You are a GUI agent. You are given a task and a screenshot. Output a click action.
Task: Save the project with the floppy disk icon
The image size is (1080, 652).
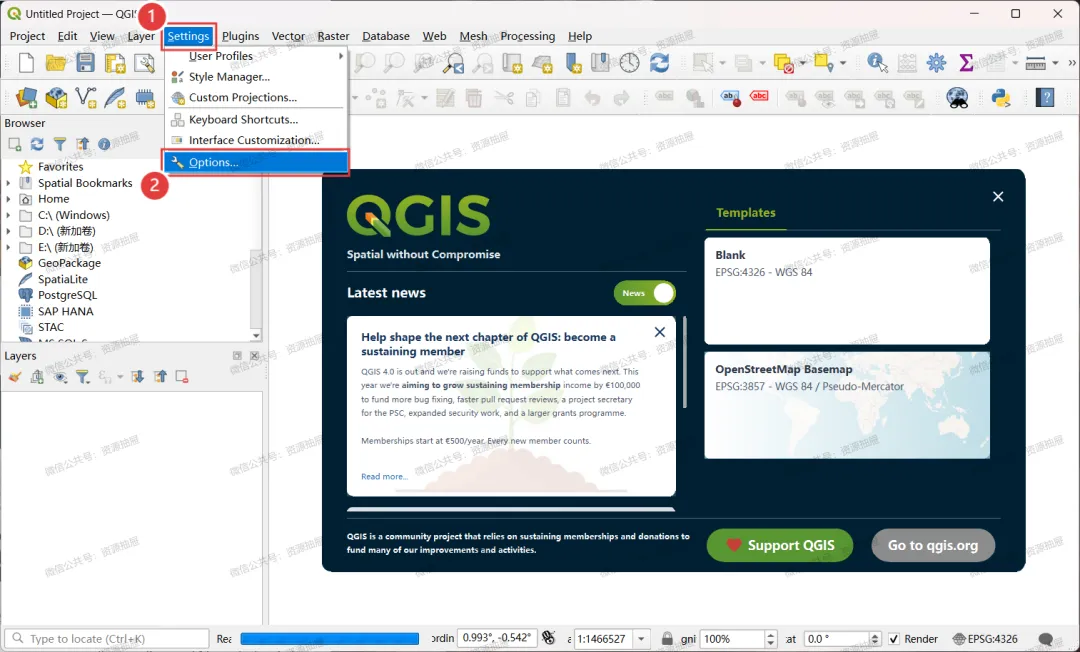(85, 63)
